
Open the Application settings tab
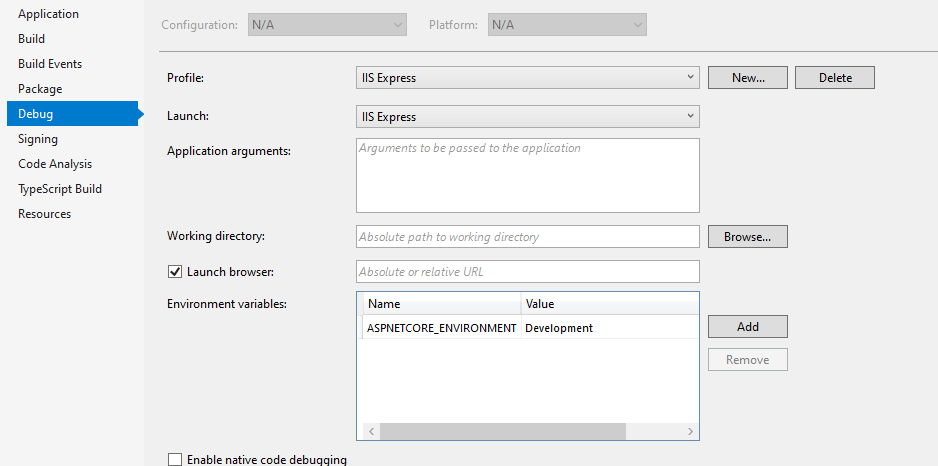coord(48,14)
